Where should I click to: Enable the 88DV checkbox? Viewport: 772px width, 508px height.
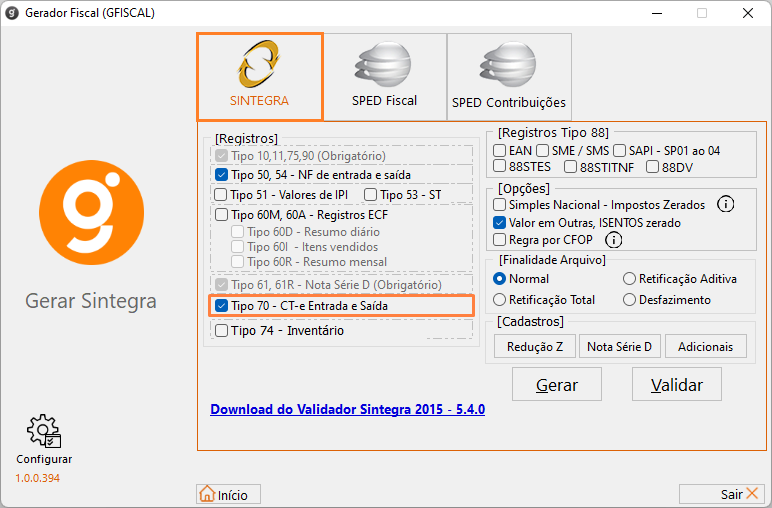tap(652, 167)
